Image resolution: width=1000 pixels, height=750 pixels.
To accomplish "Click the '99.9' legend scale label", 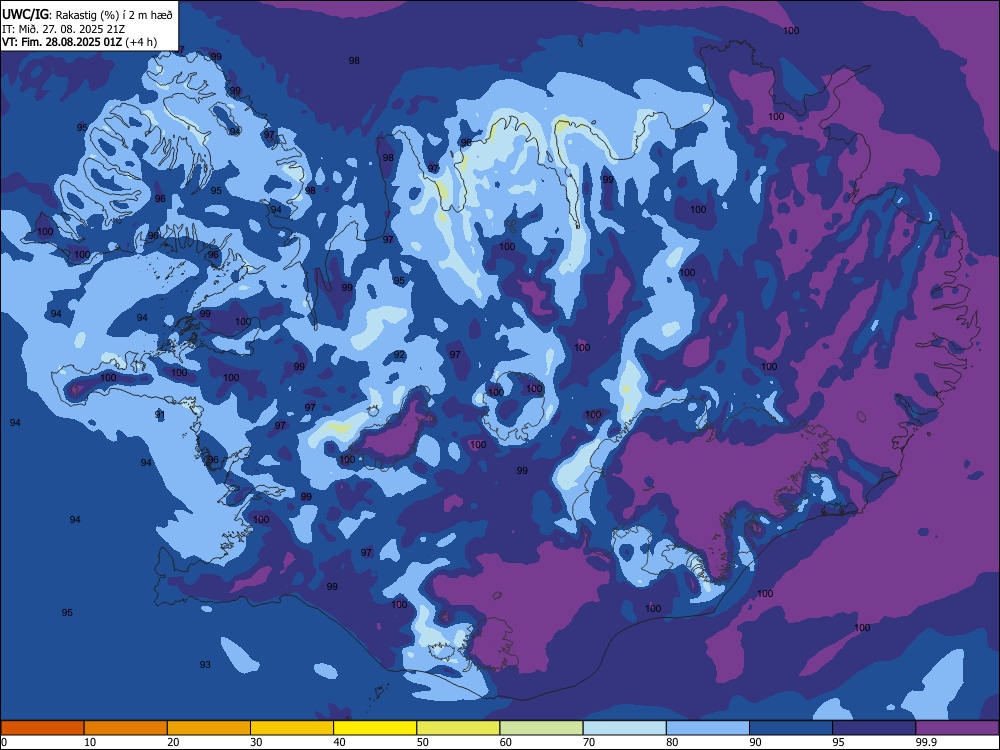I will pos(925,742).
